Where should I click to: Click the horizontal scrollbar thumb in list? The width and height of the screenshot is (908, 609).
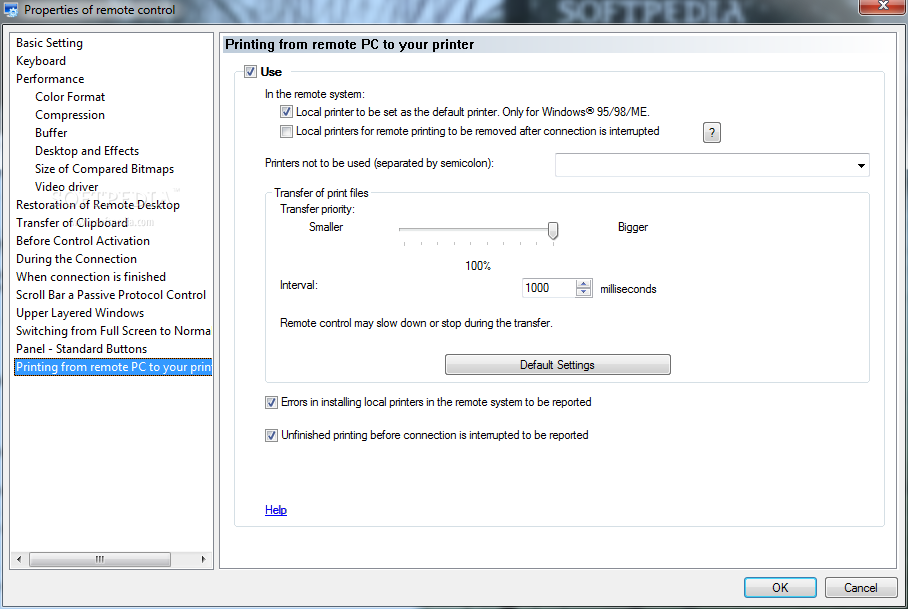click(100, 559)
